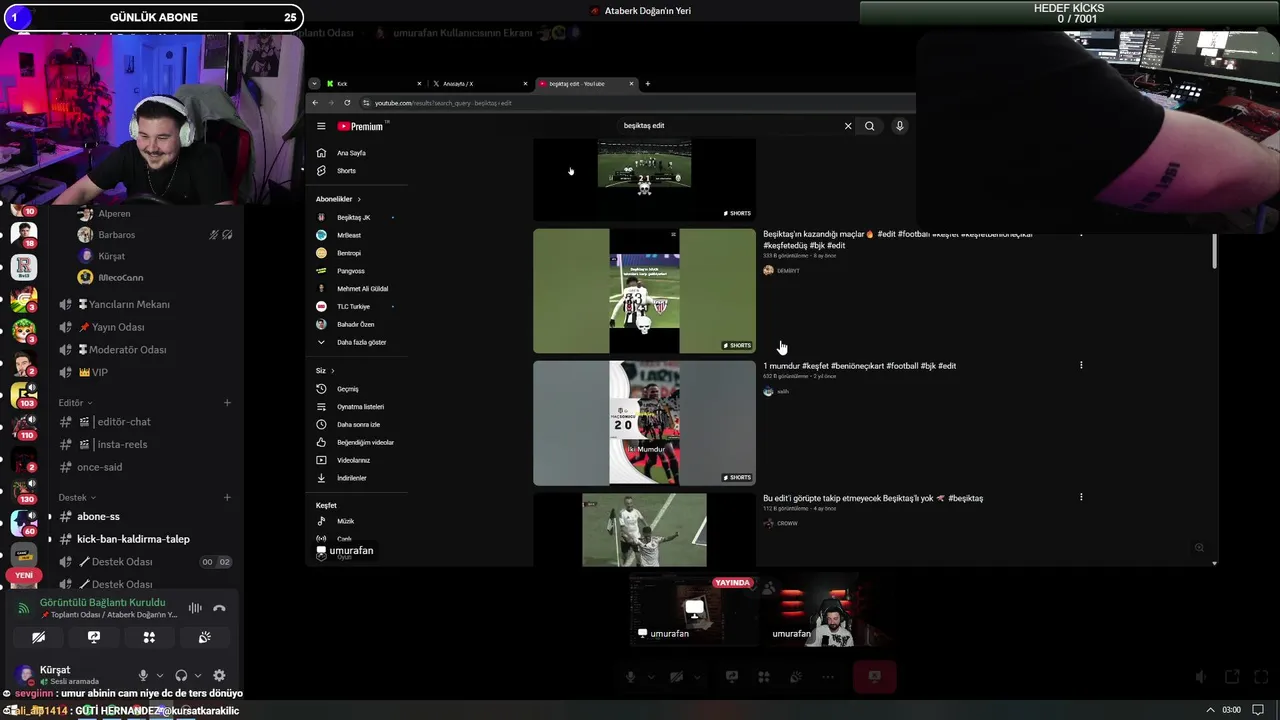The width and height of the screenshot is (1280, 720).
Task: Create a channel in Destek category
Action: 227,497
